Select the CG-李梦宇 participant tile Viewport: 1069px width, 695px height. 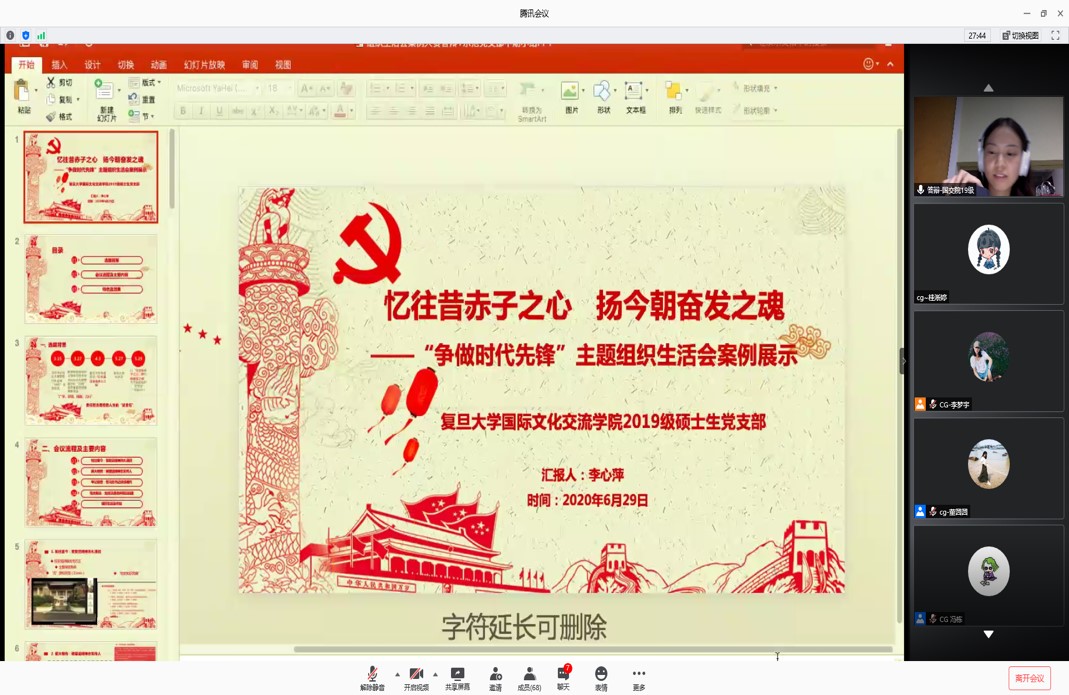pyautogui.click(x=988, y=361)
